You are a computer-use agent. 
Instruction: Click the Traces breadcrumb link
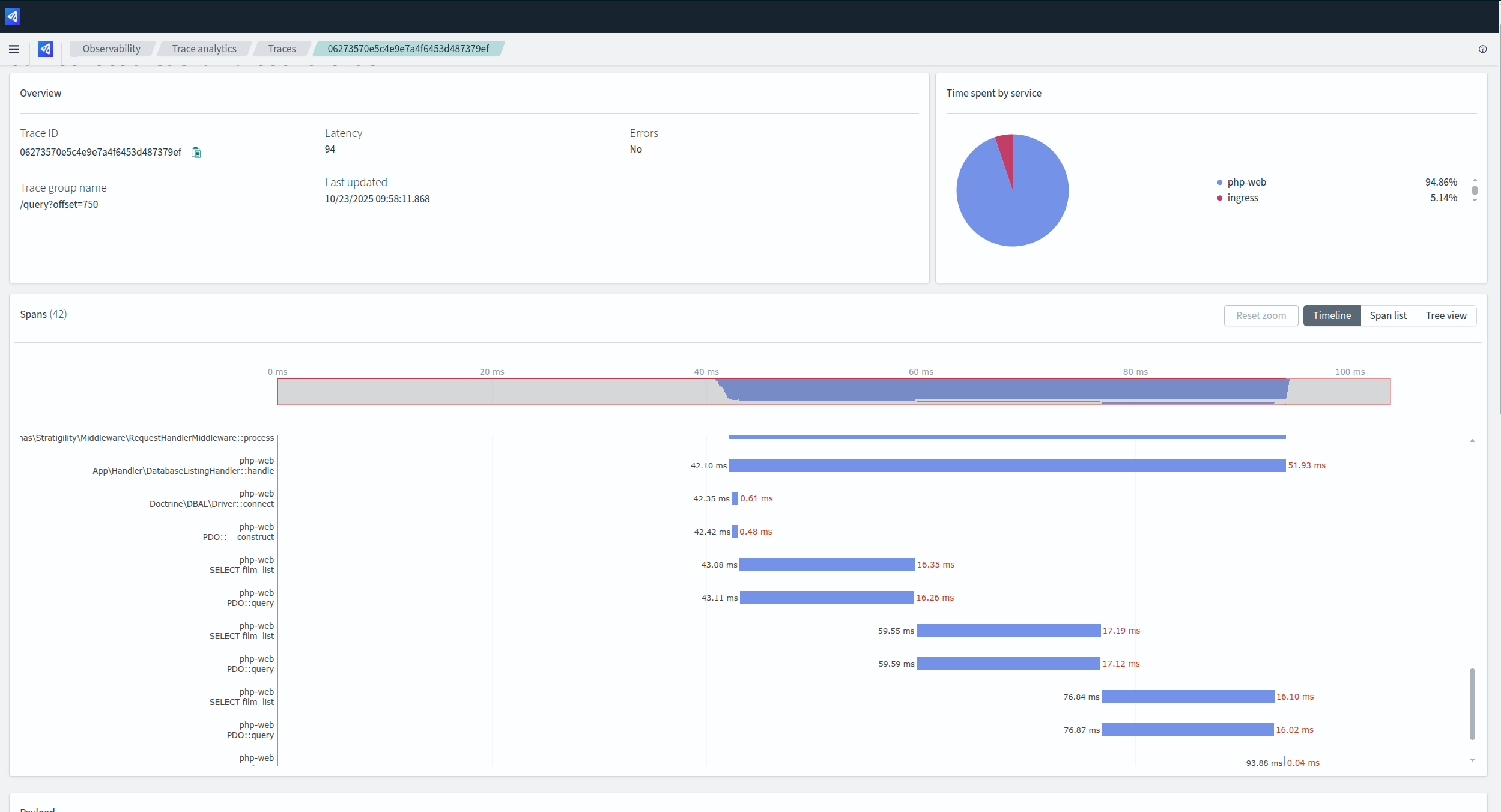tap(282, 49)
